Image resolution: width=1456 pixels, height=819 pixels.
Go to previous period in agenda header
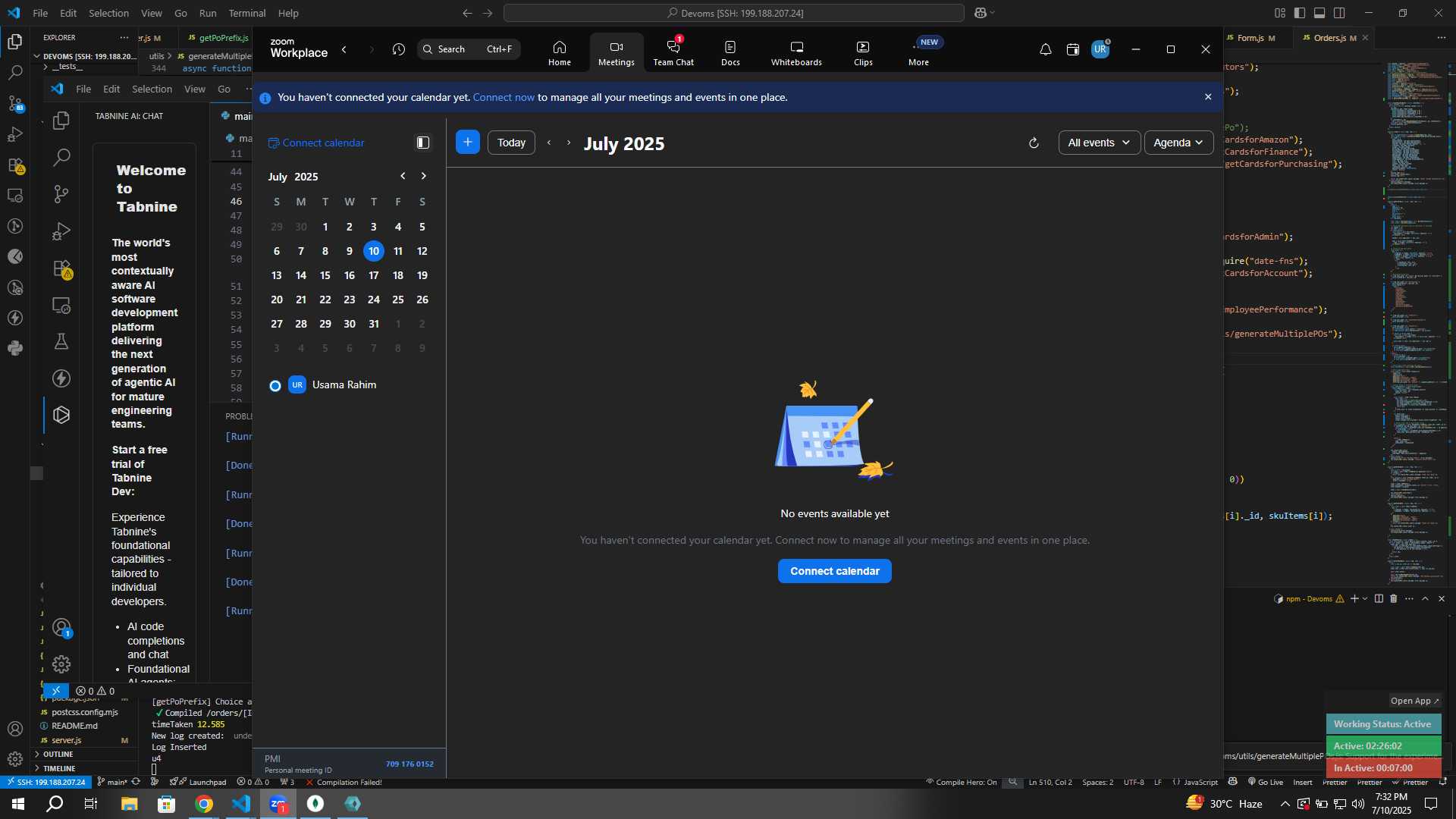pos(549,143)
